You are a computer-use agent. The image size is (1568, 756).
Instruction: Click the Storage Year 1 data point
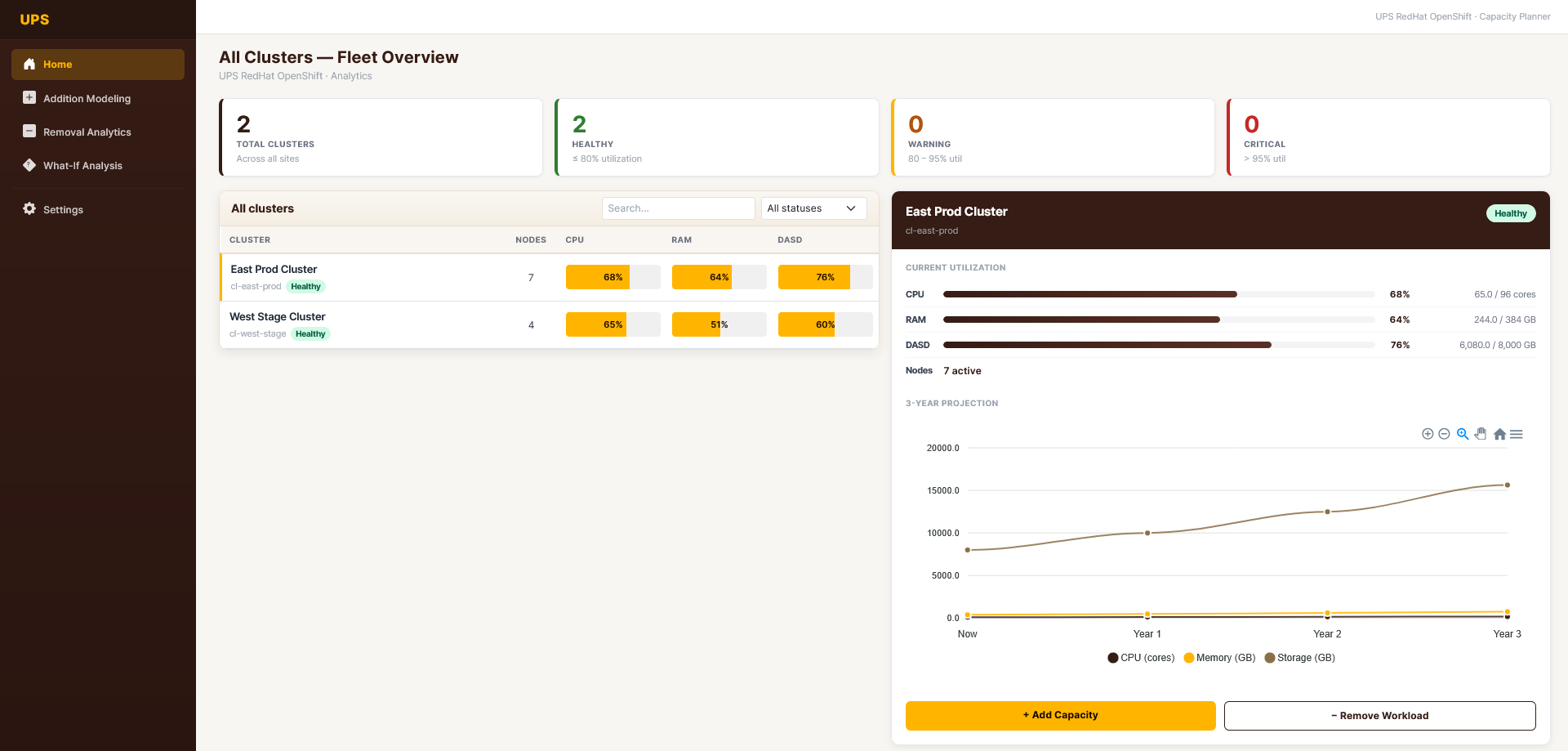pyautogui.click(x=1147, y=533)
